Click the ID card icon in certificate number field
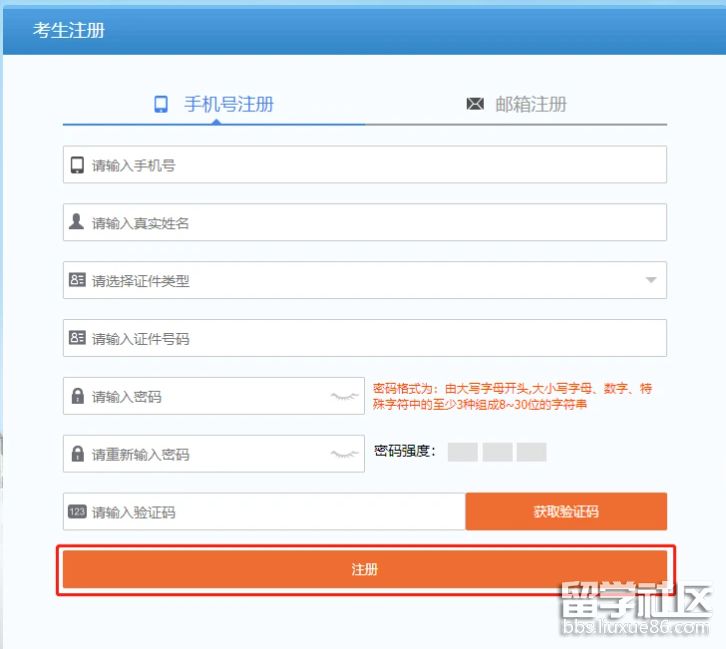The width and height of the screenshot is (726, 649). pyautogui.click(x=77, y=338)
